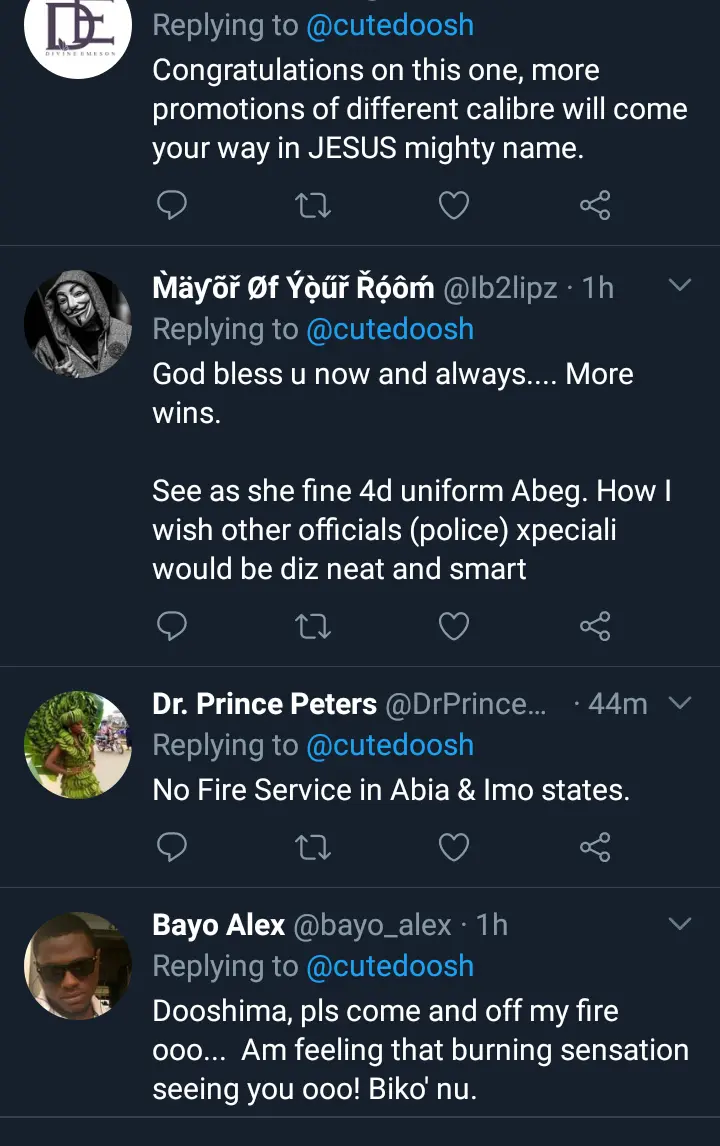
Task: Retweet Dr. Prince Peters' tweet
Action: click(313, 847)
